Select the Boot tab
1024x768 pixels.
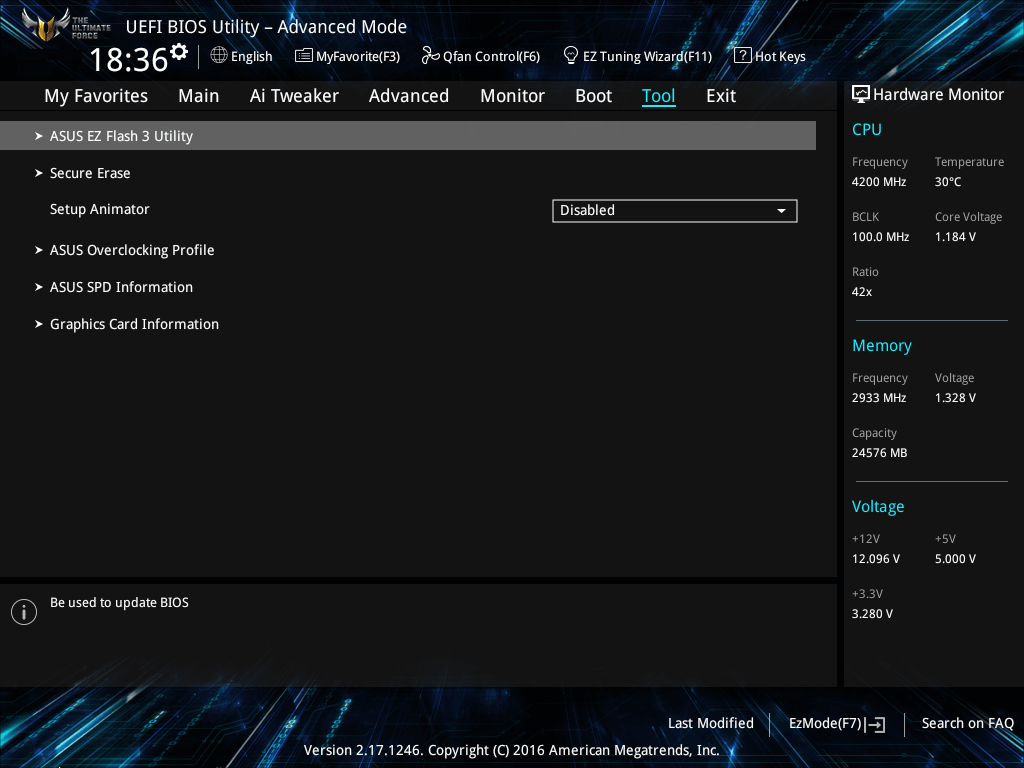(594, 96)
